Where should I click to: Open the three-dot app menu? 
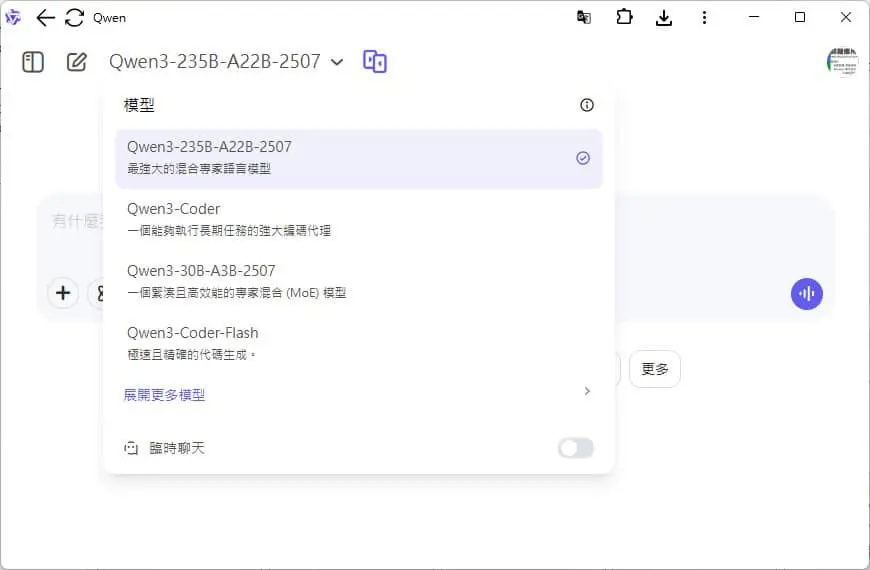[704, 18]
